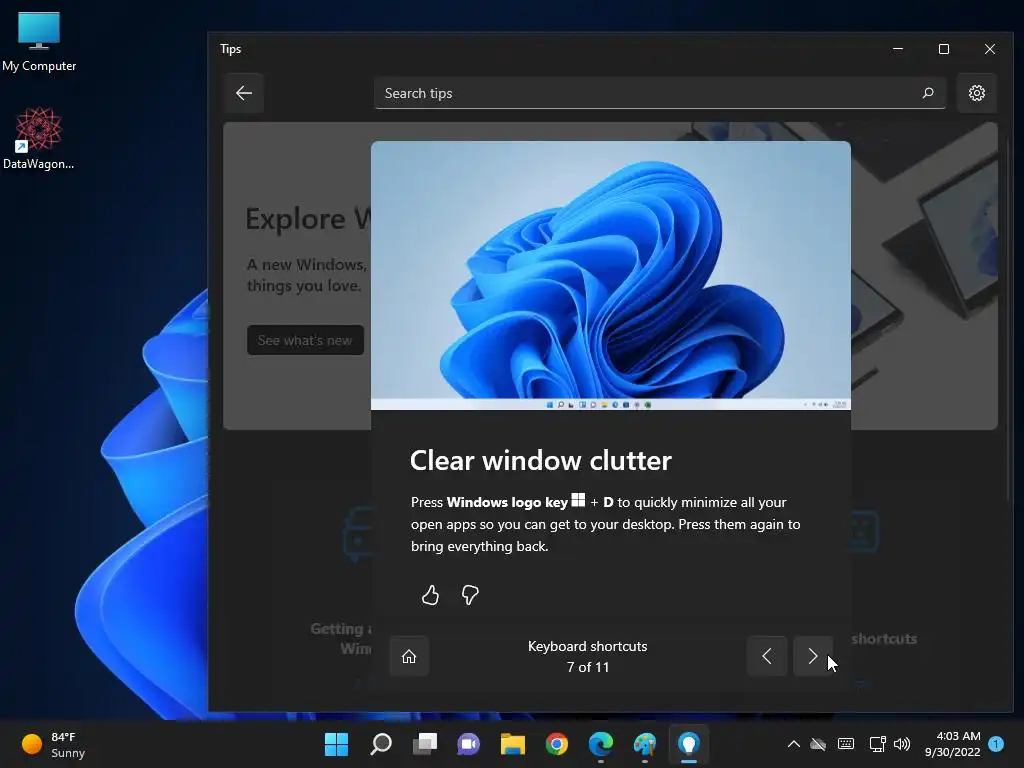
Task: Open the notification badge in taskbar
Action: (x=996, y=744)
